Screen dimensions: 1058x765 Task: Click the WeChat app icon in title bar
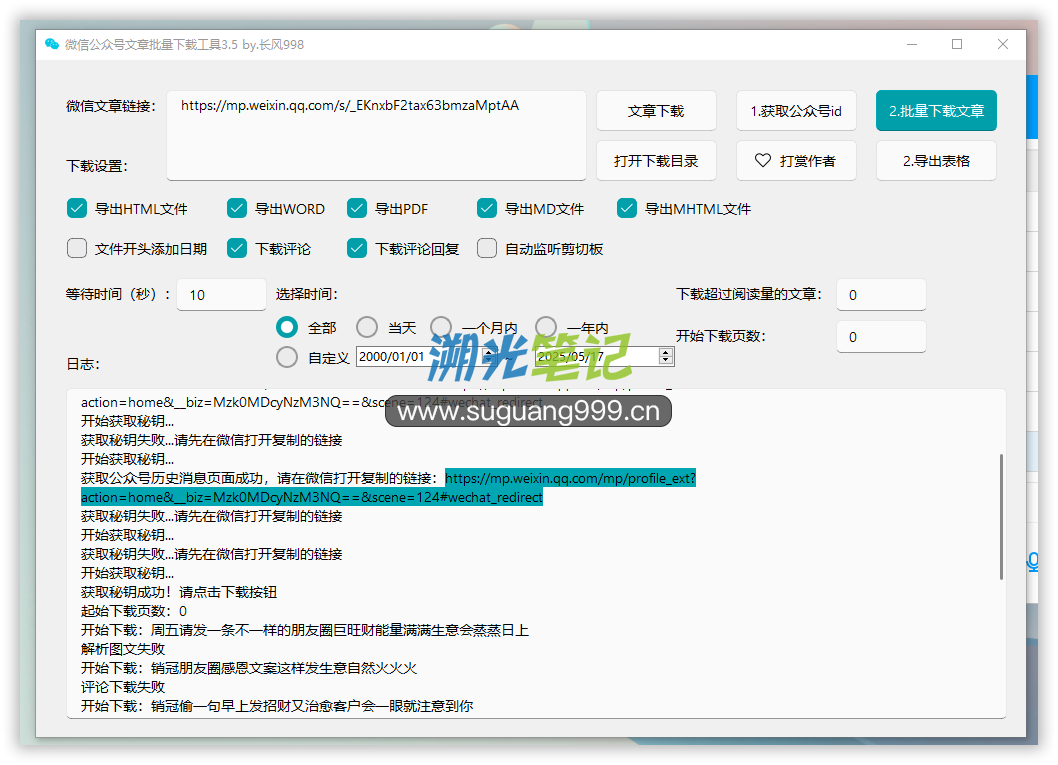[x=52, y=45]
